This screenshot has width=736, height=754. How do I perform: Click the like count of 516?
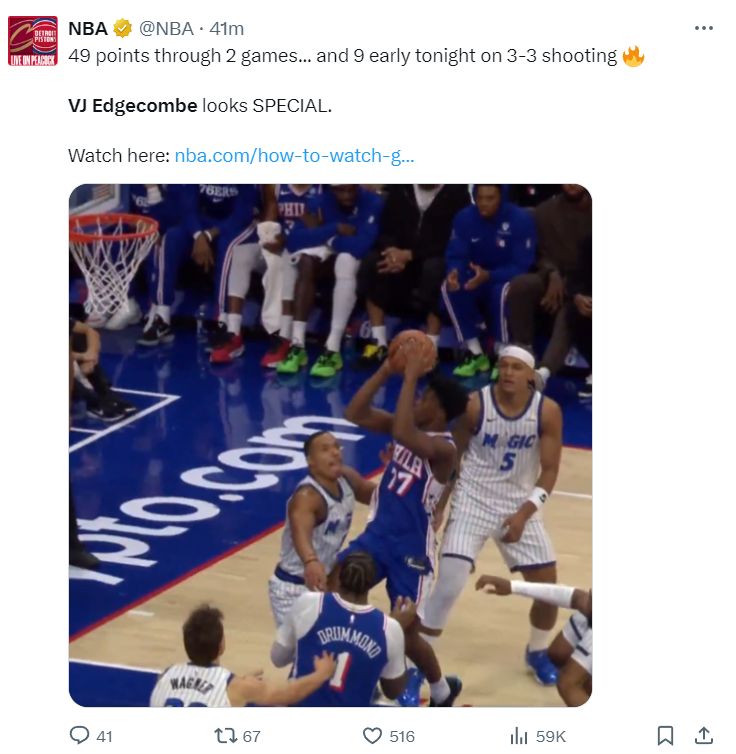tap(402, 736)
